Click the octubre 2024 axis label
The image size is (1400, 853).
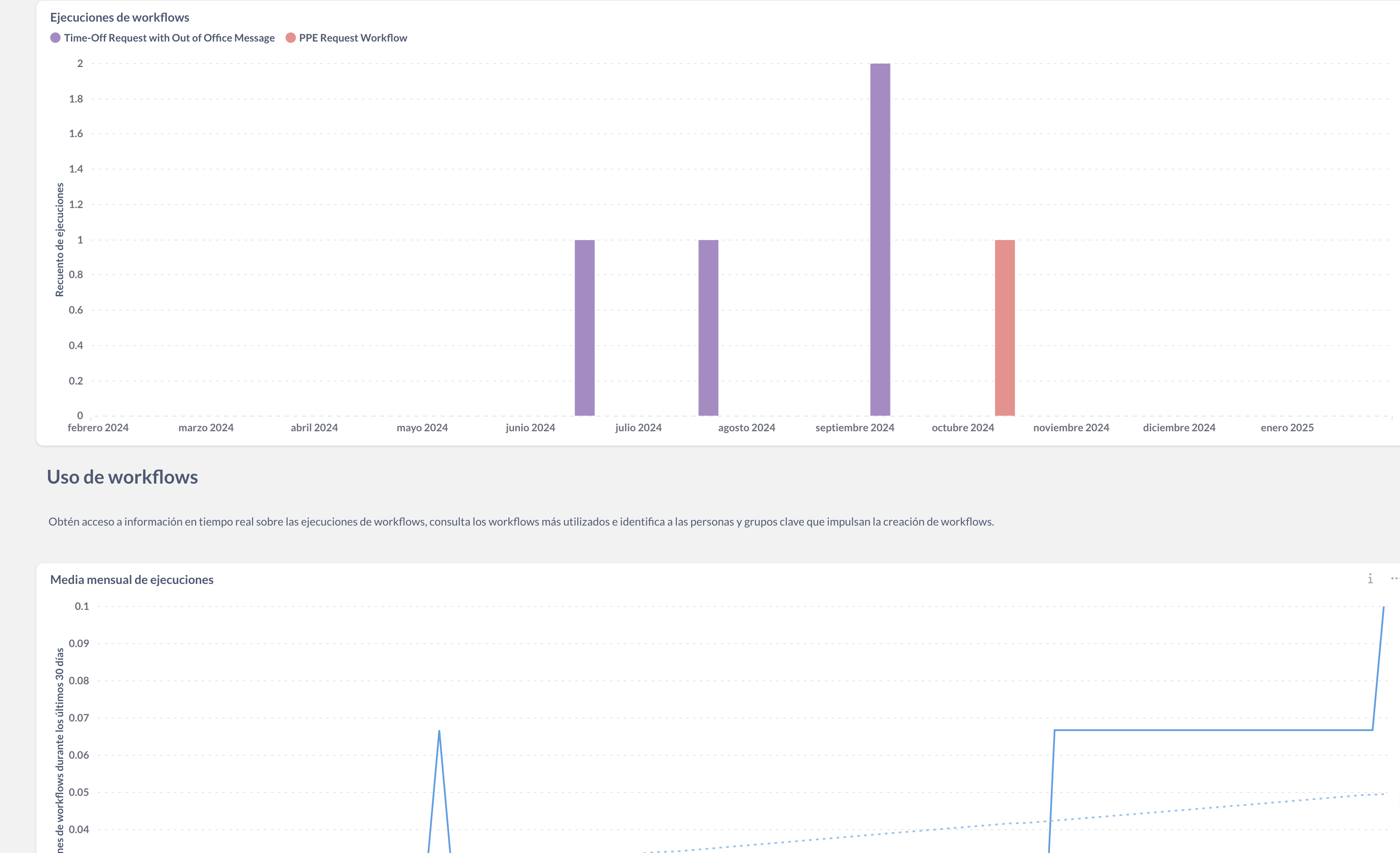[x=963, y=428]
